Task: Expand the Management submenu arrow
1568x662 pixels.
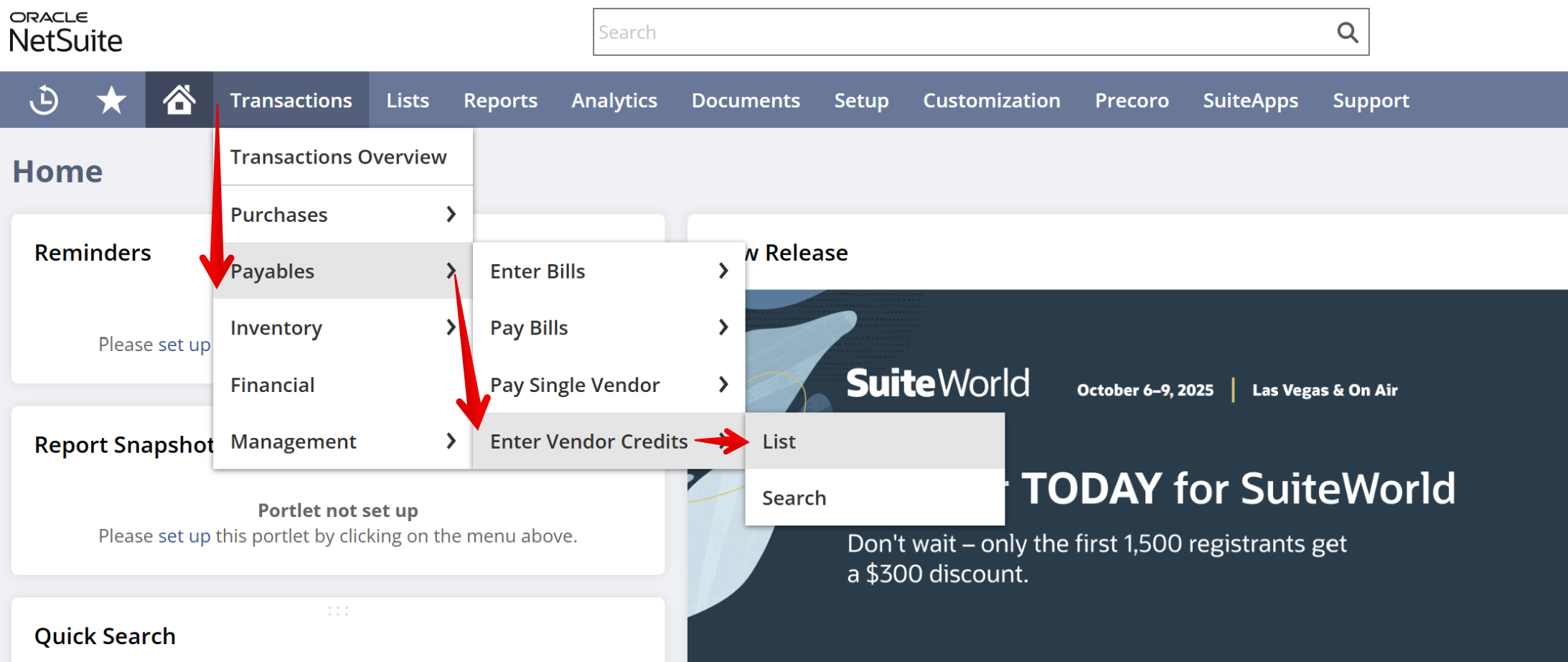Action: [451, 441]
